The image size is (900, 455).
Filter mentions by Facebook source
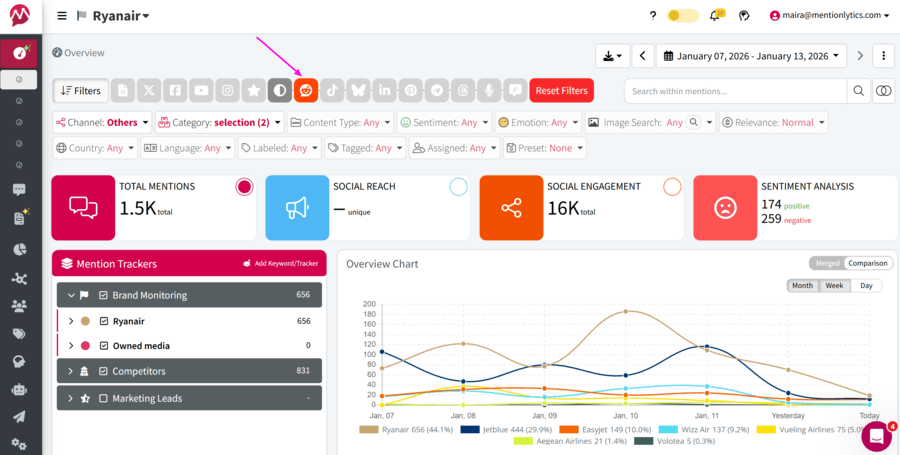tap(175, 91)
